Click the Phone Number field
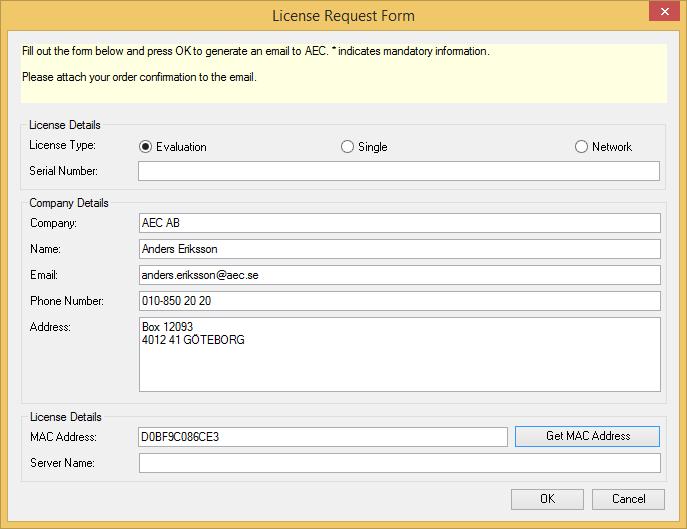687x529 pixels. pos(400,301)
